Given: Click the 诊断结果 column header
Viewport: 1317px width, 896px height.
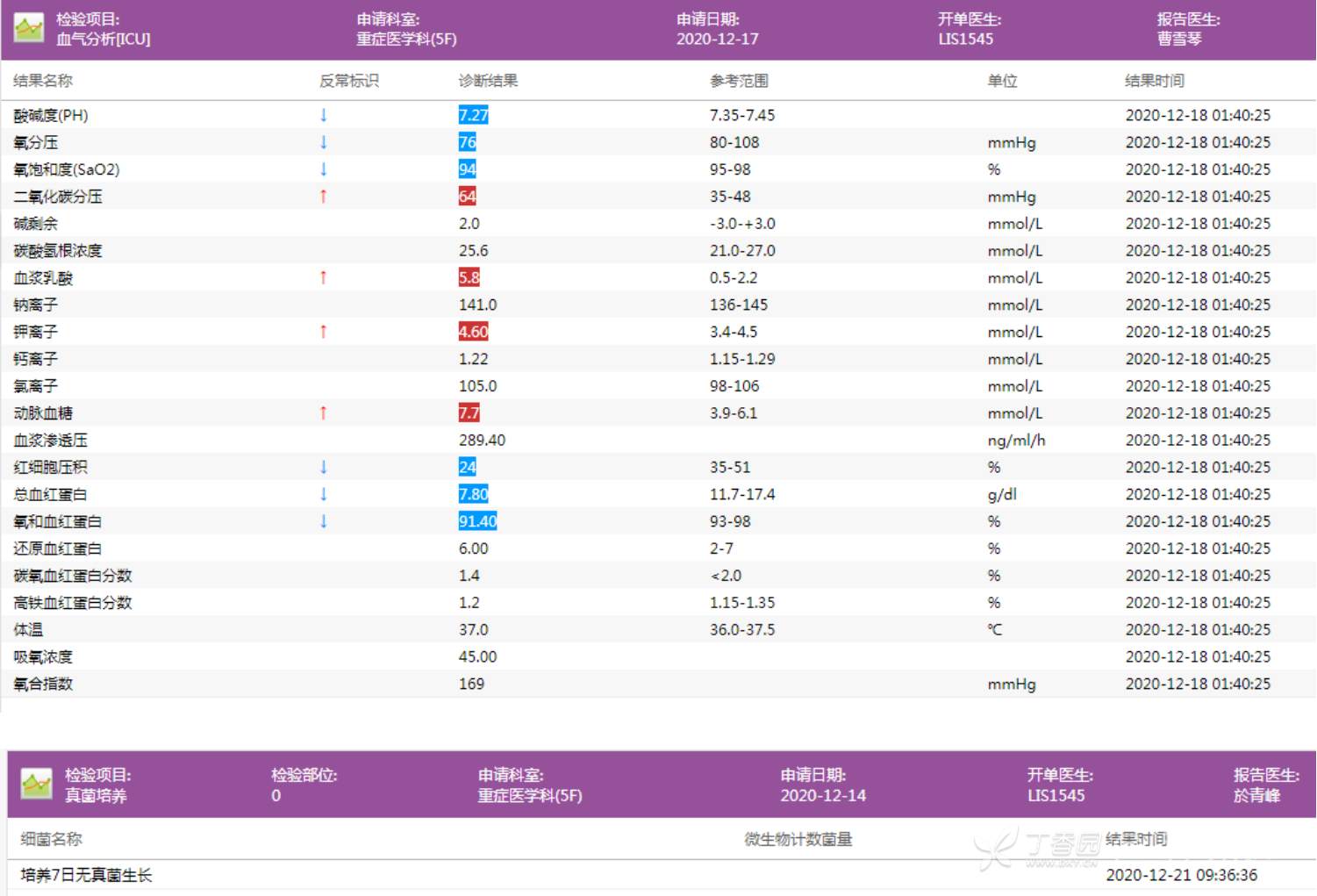Looking at the screenshot, I should pos(488,81).
